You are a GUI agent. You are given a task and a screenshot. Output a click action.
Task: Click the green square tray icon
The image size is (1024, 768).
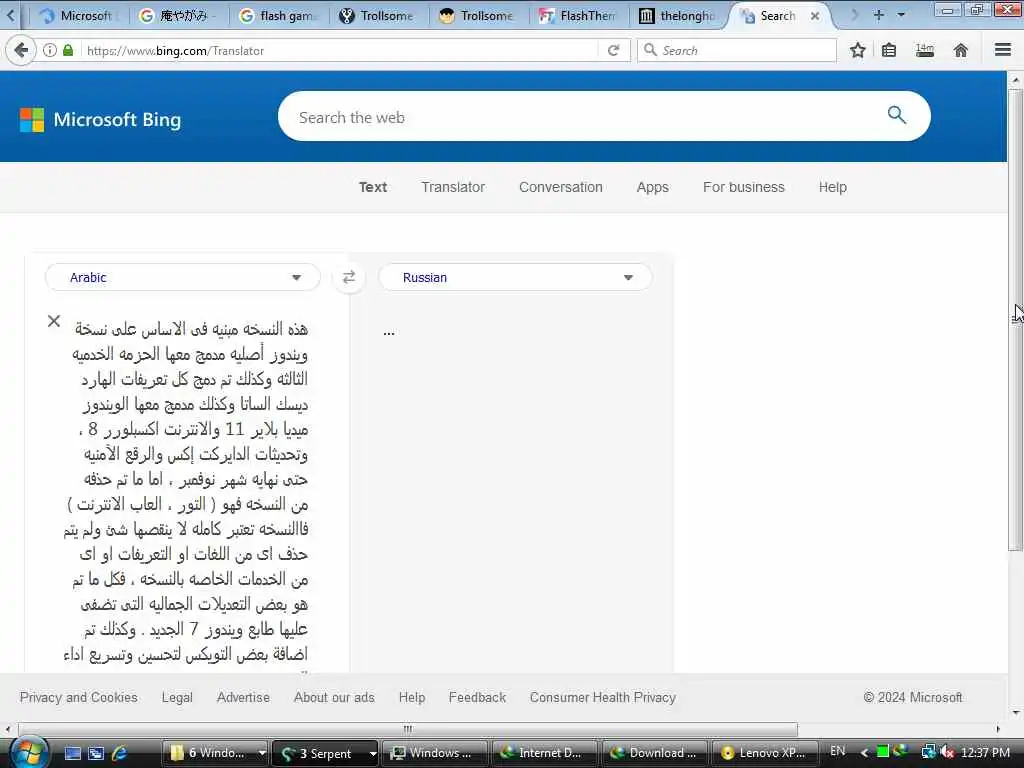[882, 752]
